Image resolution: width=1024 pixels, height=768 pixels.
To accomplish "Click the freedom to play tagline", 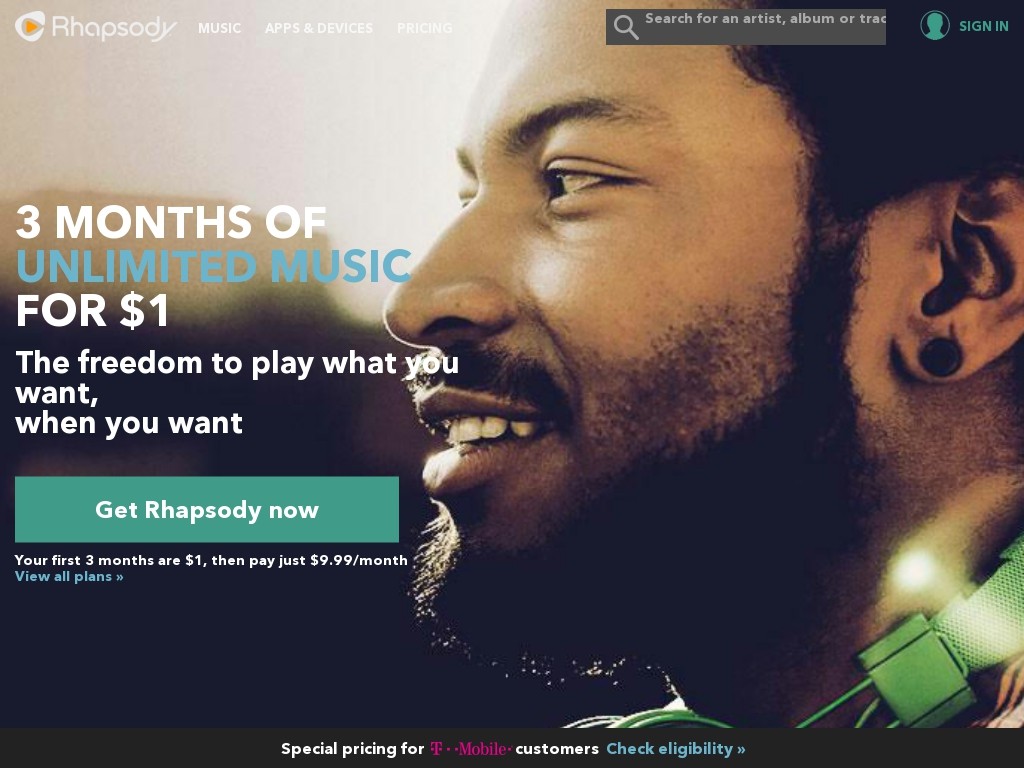I will (237, 392).
